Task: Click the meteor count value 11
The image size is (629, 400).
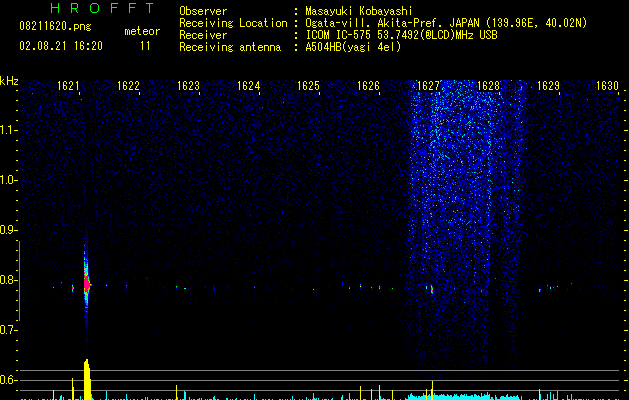Action: click(x=145, y=46)
